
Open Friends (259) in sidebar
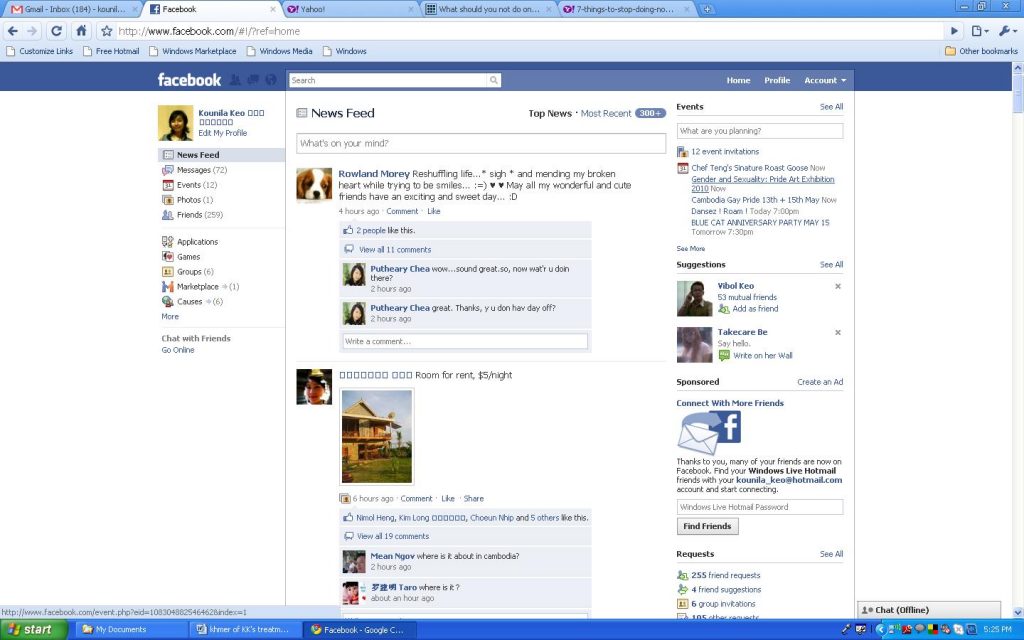[x=199, y=215]
